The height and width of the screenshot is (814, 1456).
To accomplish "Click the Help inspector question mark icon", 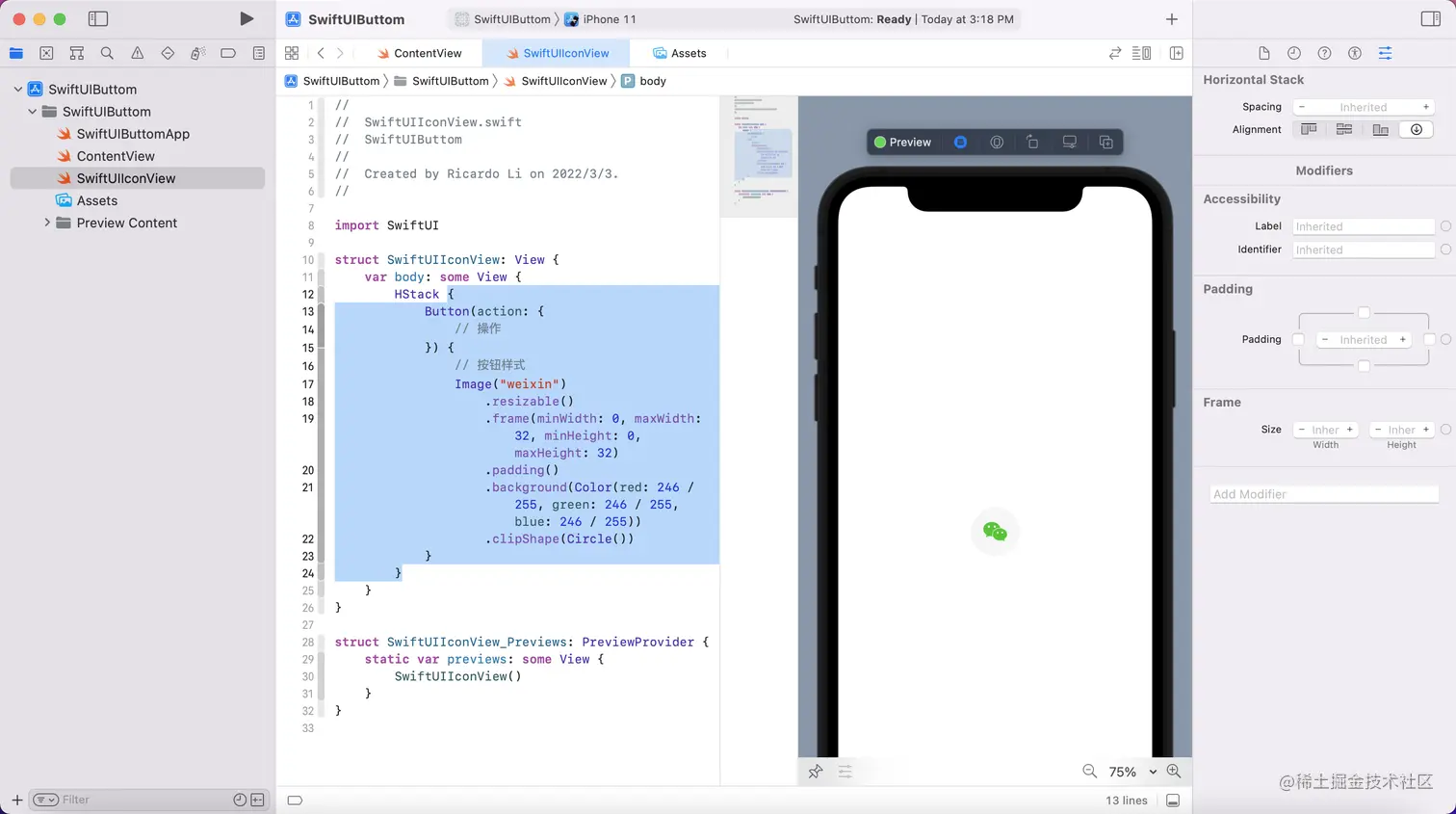I will point(1322,53).
